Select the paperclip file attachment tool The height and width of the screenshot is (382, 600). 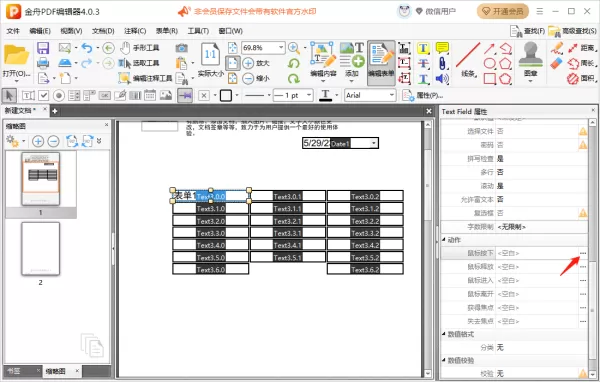[x=442, y=64]
